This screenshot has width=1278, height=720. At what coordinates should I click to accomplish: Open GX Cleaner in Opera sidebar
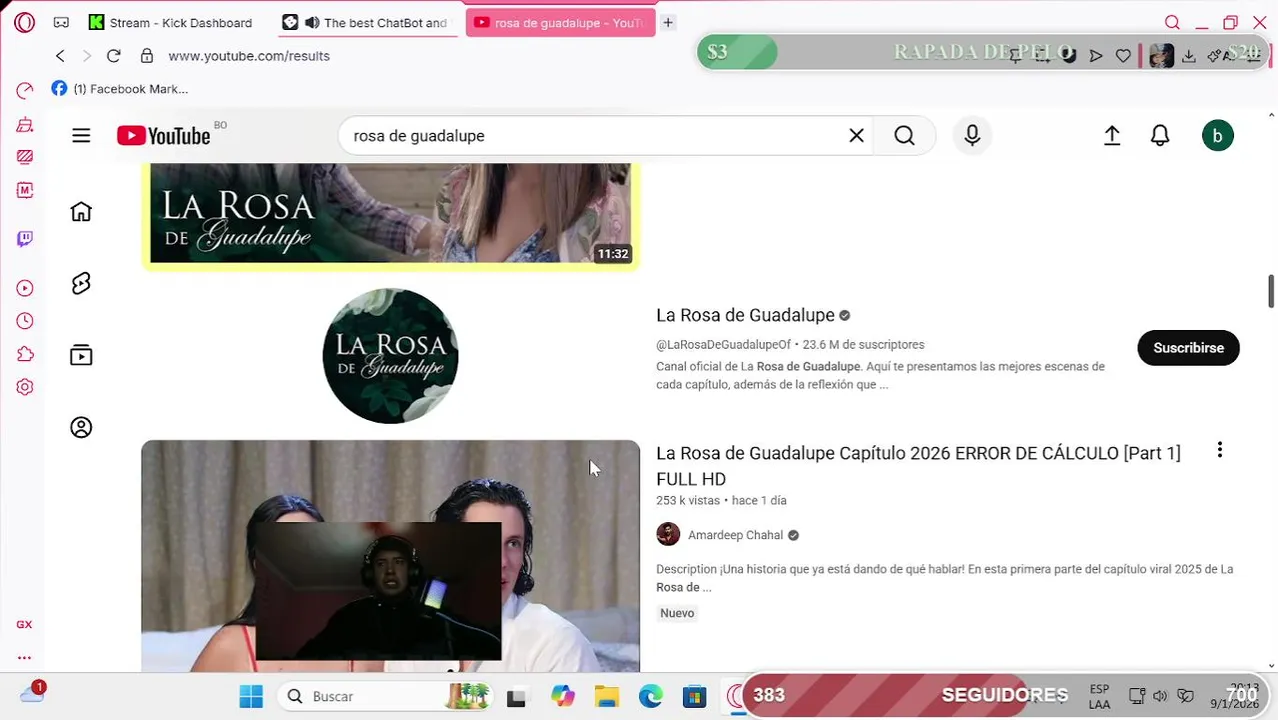pos(25,125)
